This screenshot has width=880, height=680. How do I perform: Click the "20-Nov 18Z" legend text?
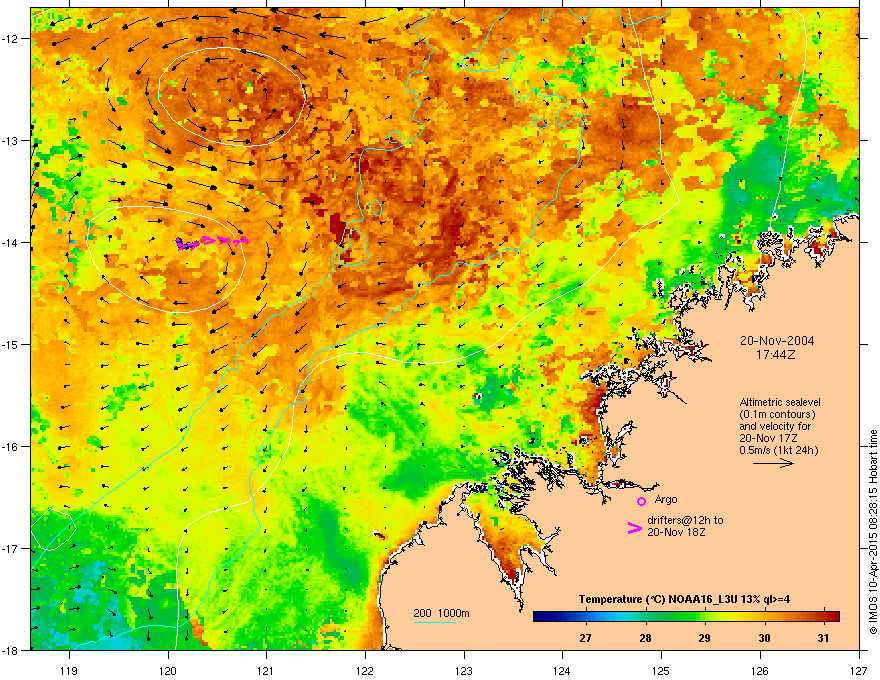pyautogui.click(x=676, y=532)
